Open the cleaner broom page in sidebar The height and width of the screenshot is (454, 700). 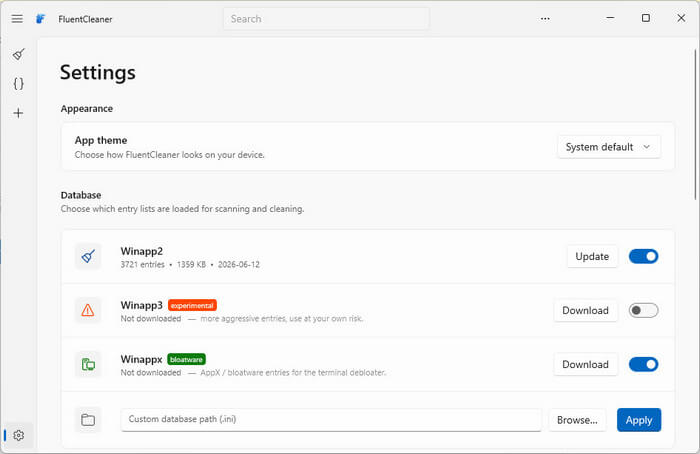tap(18, 54)
